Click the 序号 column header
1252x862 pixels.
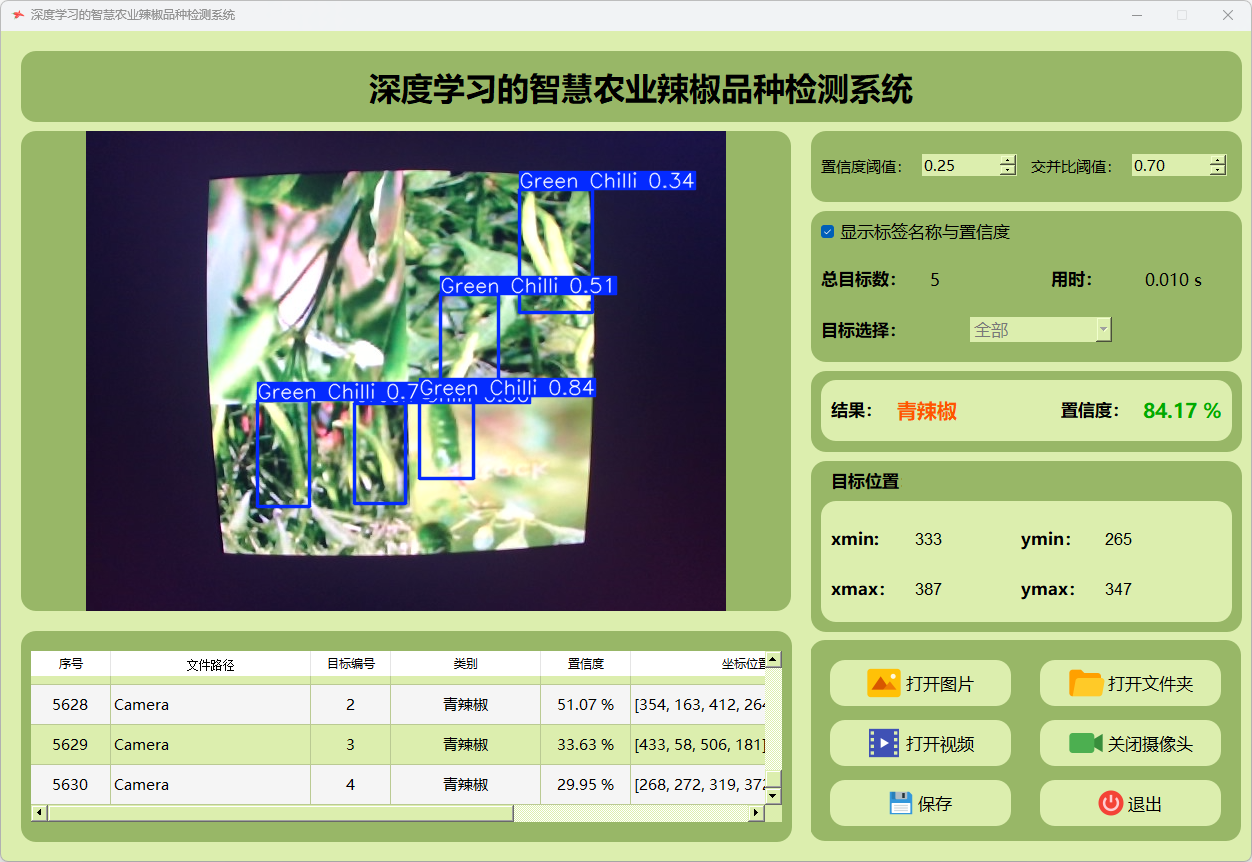pos(70,664)
